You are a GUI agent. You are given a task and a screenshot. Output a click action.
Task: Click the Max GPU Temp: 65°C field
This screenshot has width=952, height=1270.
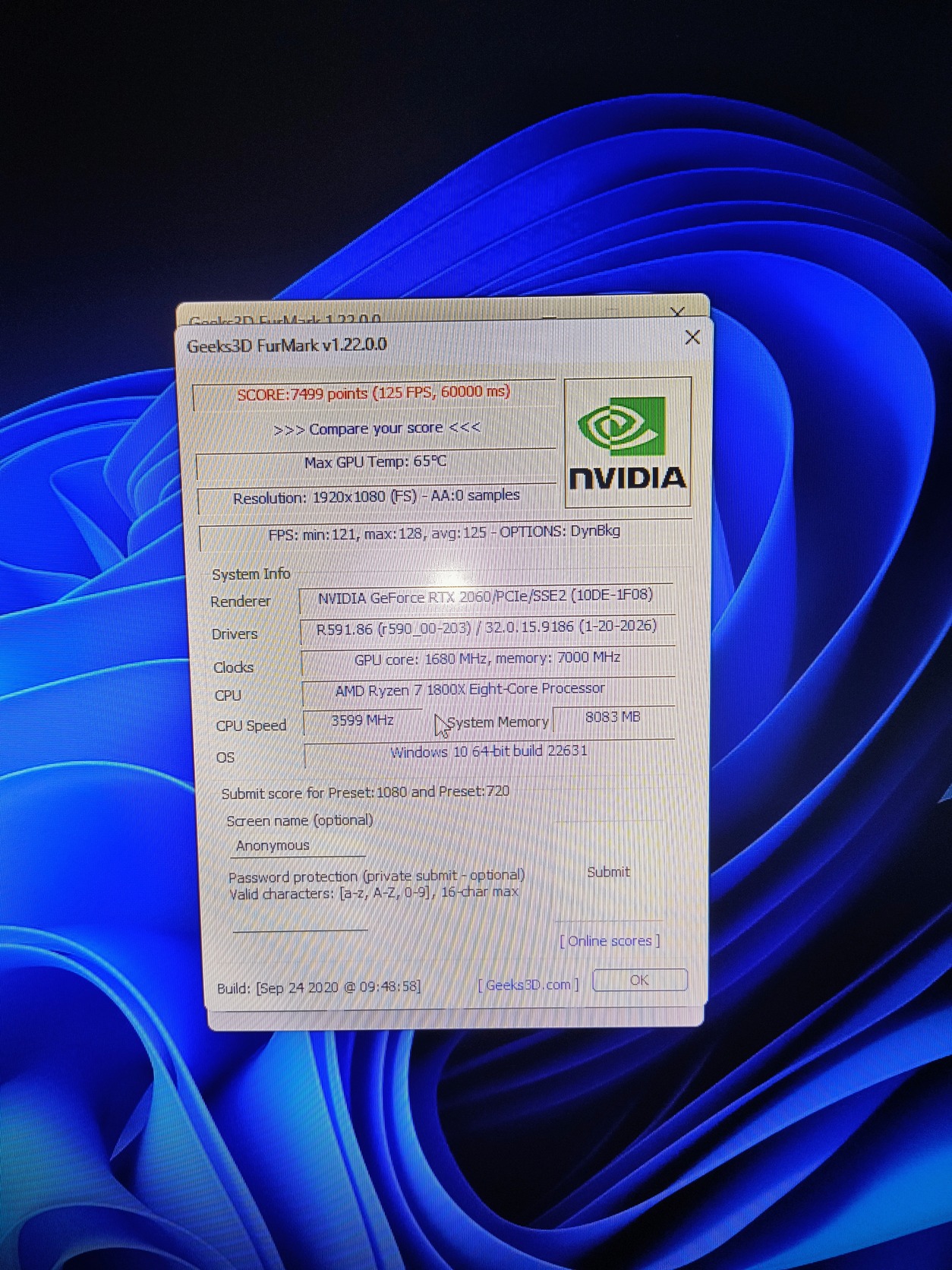[376, 463]
